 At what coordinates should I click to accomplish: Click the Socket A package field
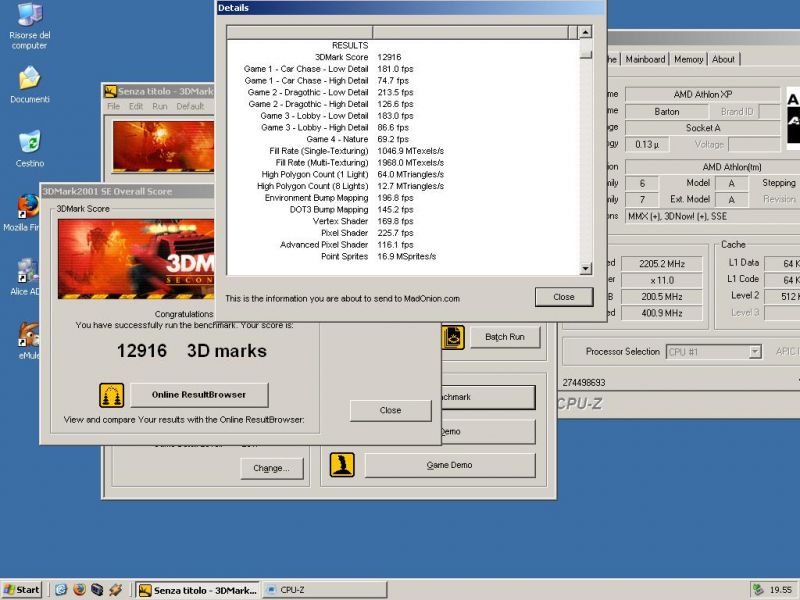click(x=703, y=128)
